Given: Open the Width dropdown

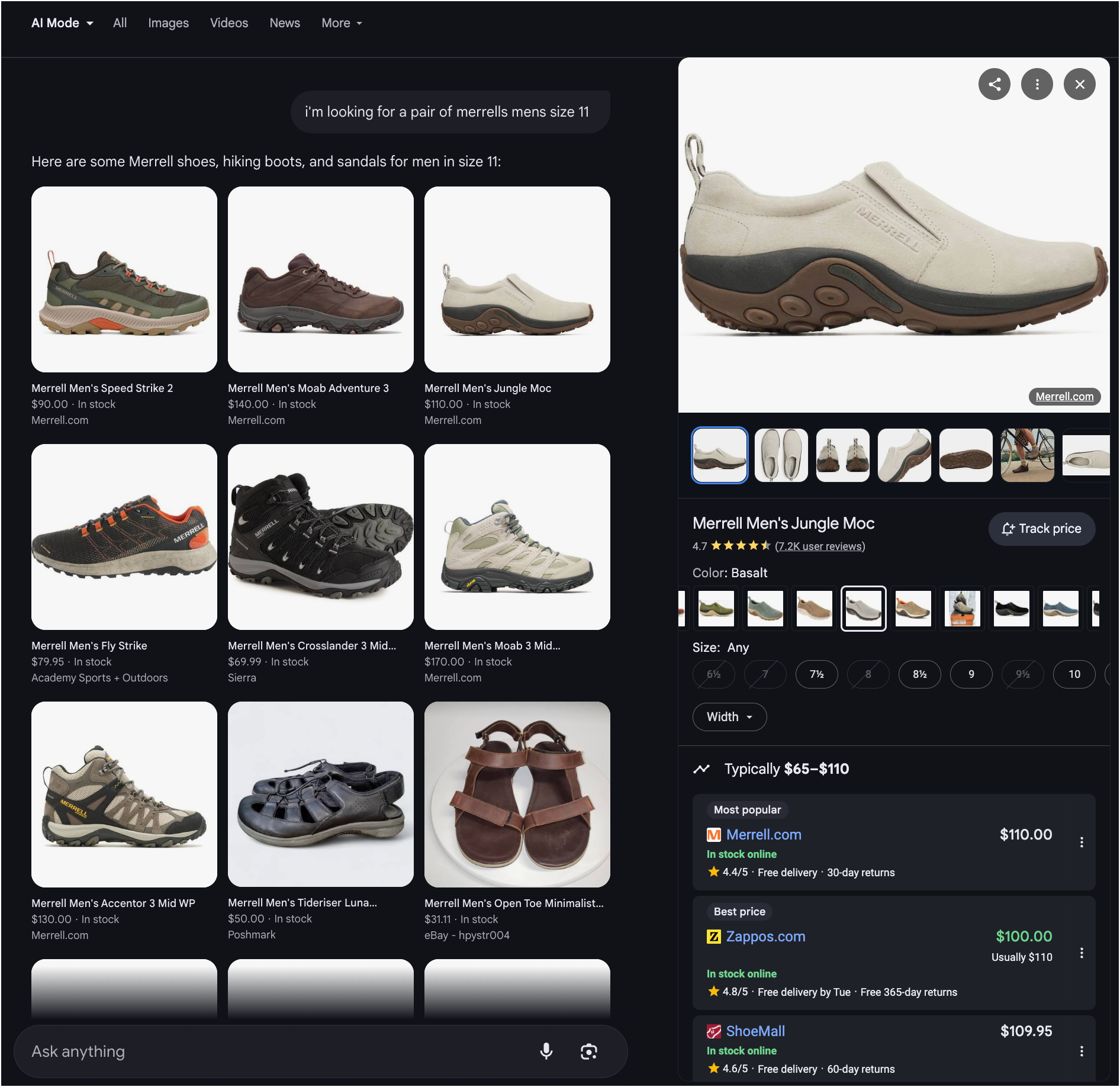Looking at the screenshot, I should pyautogui.click(x=729, y=717).
